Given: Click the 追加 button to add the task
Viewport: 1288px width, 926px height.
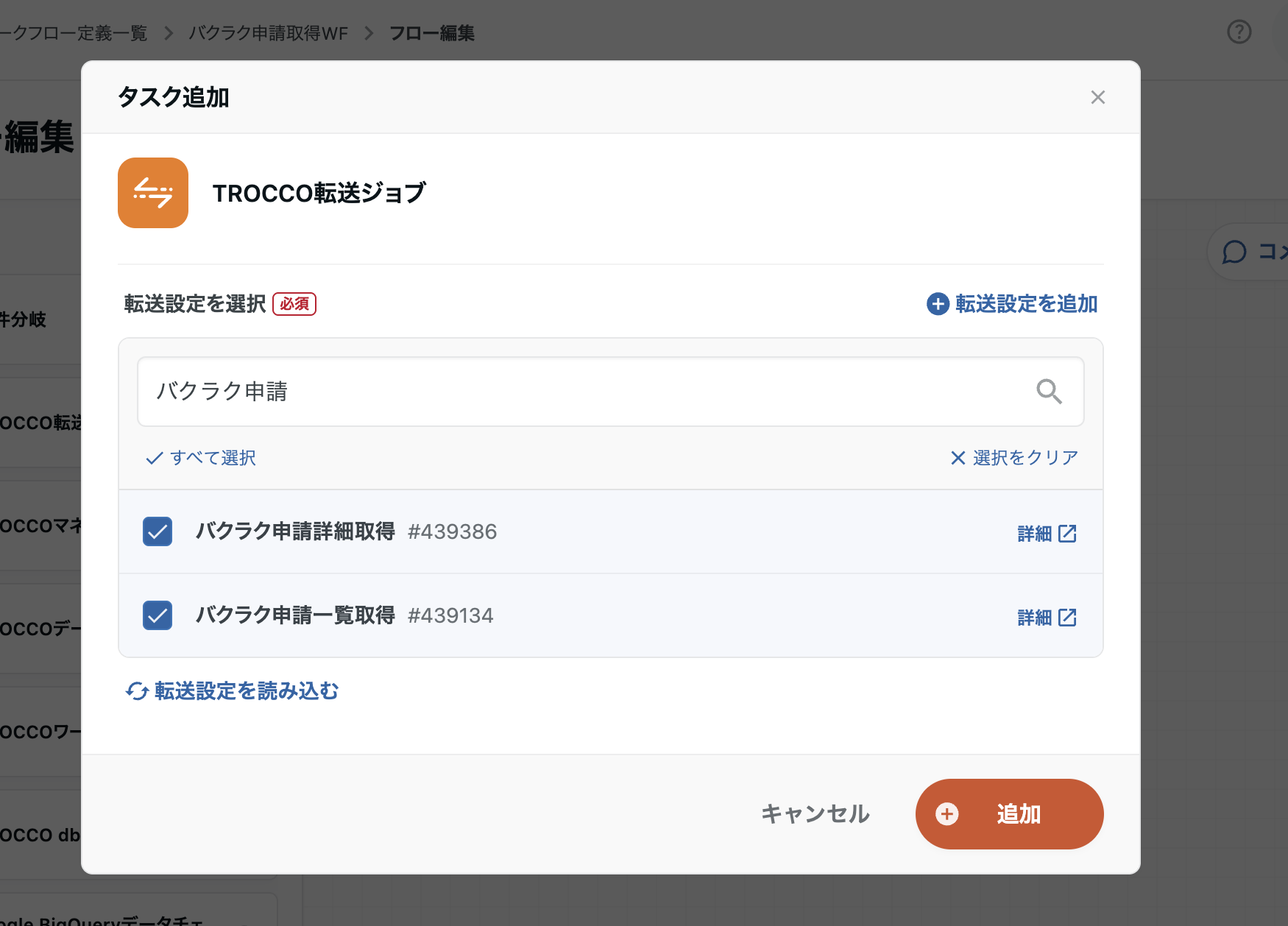Looking at the screenshot, I should (1009, 814).
